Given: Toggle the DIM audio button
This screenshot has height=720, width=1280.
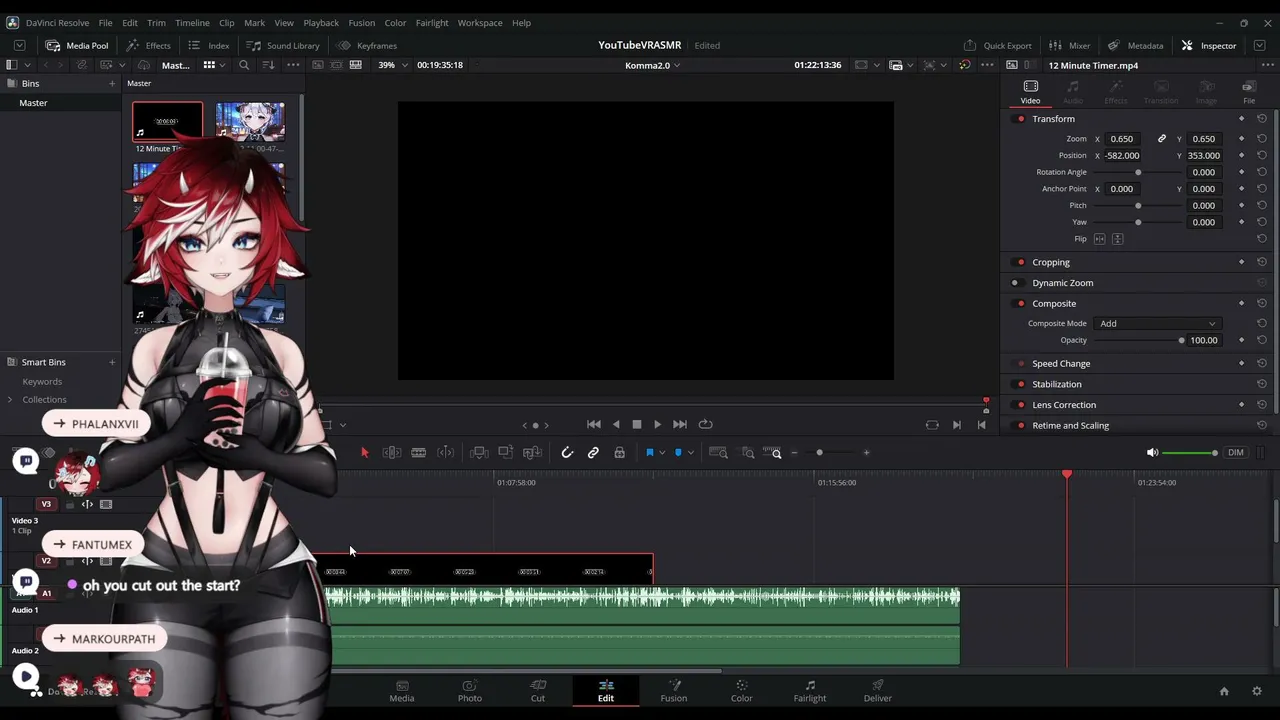Looking at the screenshot, I should point(1236,453).
